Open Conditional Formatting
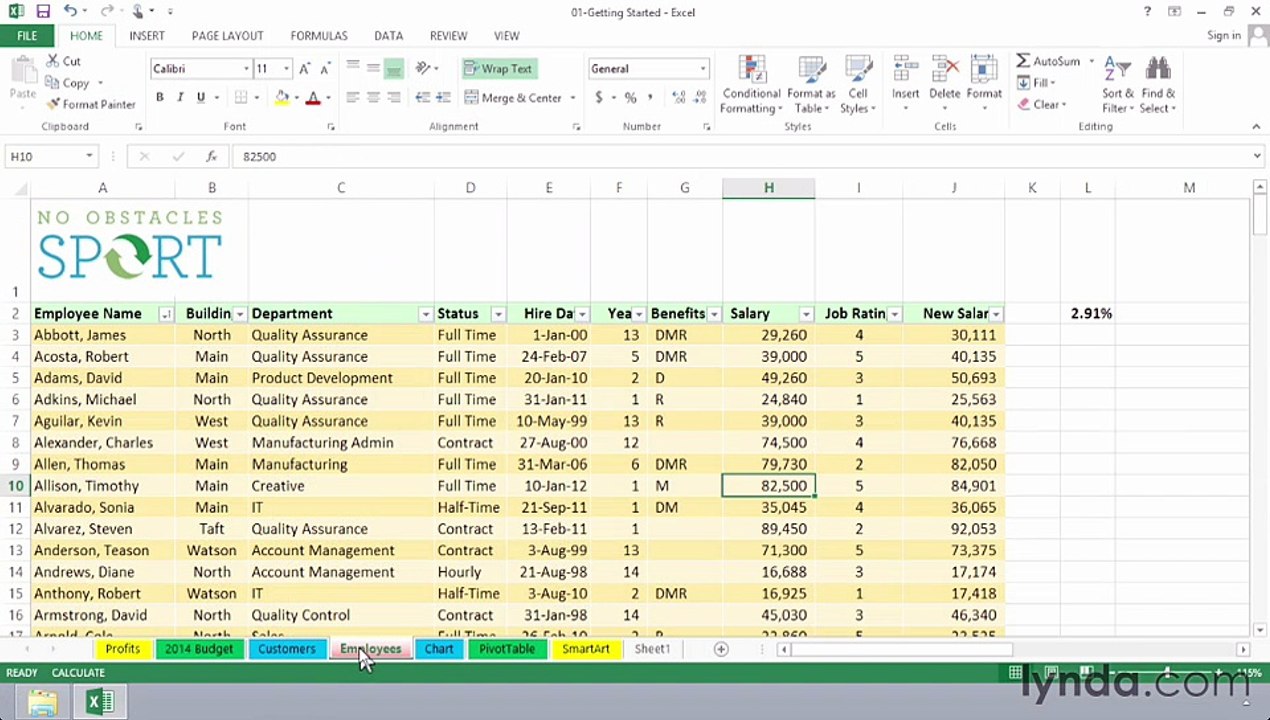The height and width of the screenshot is (720, 1270). point(752,85)
